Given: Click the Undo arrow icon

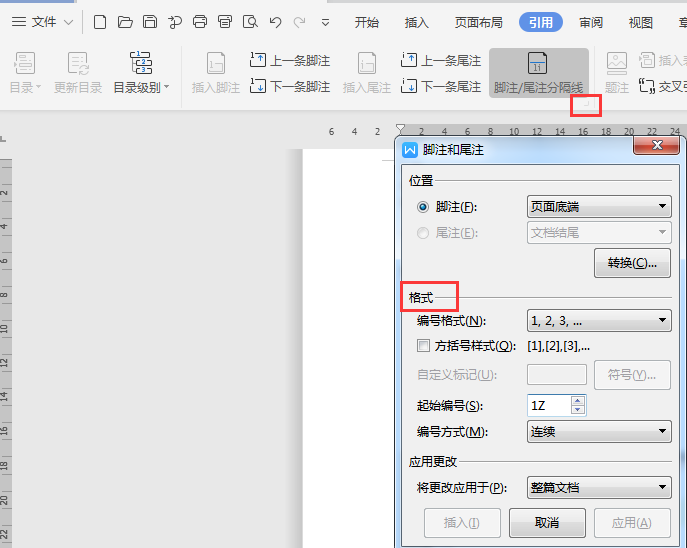Looking at the screenshot, I should pyautogui.click(x=276, y=22).
